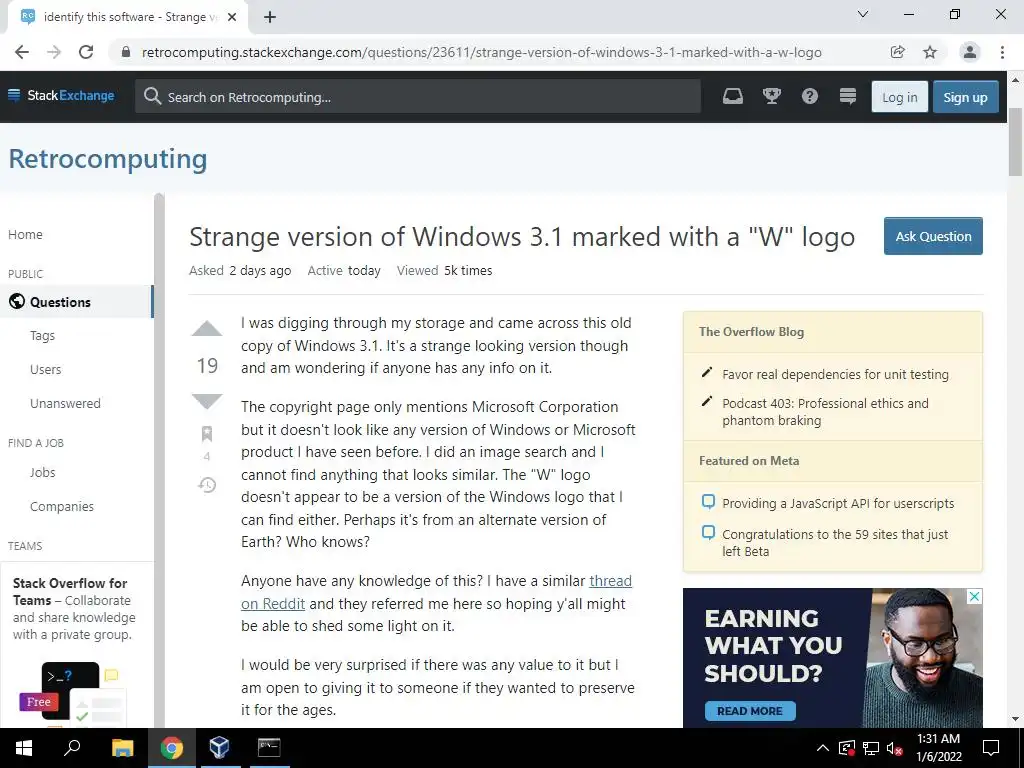Open Chrome three-dot menu
This screenshot has height=768, width=1024.
(1002, 52)
